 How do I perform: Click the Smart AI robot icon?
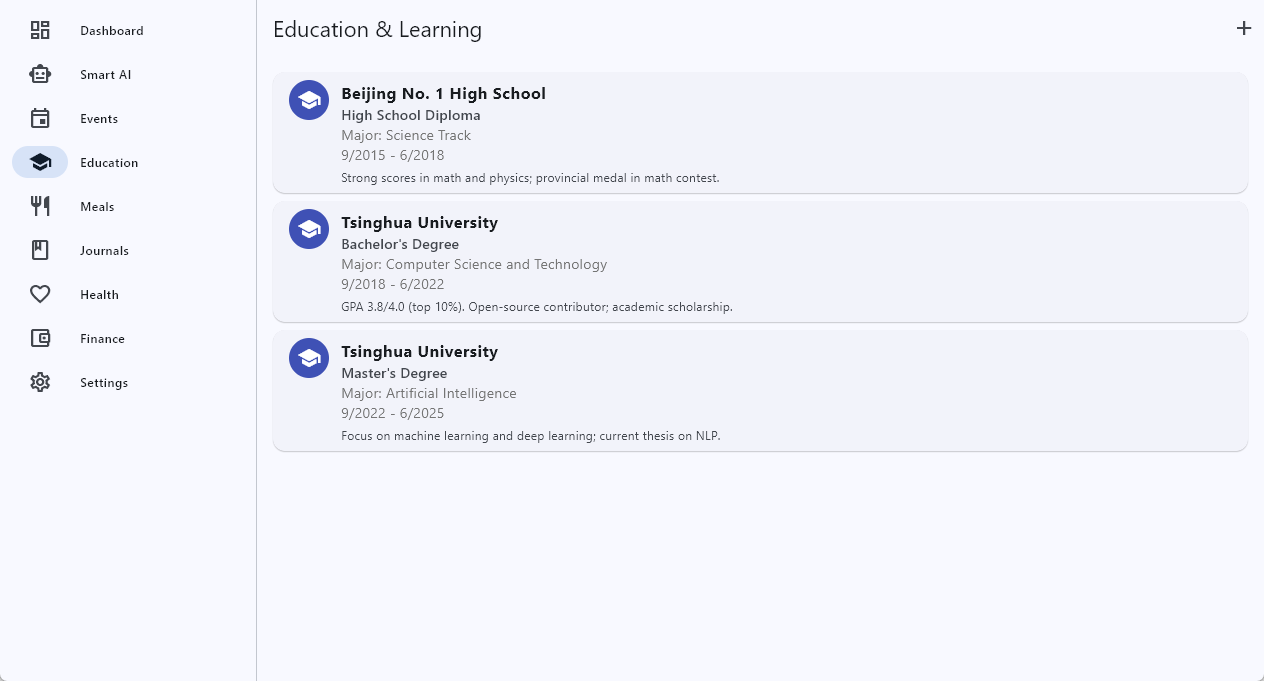point(40,74)
